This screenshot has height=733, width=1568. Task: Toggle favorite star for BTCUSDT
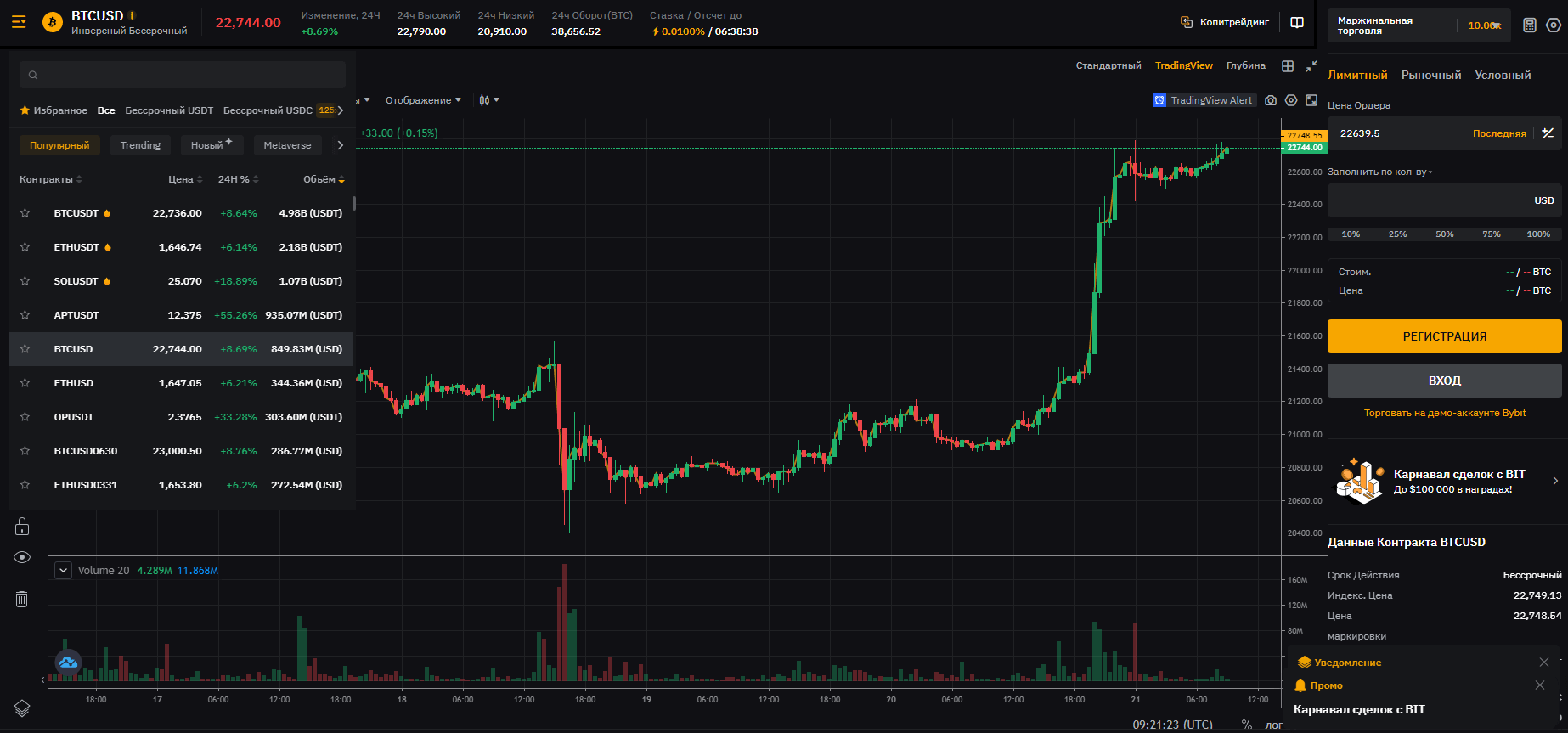25,213
